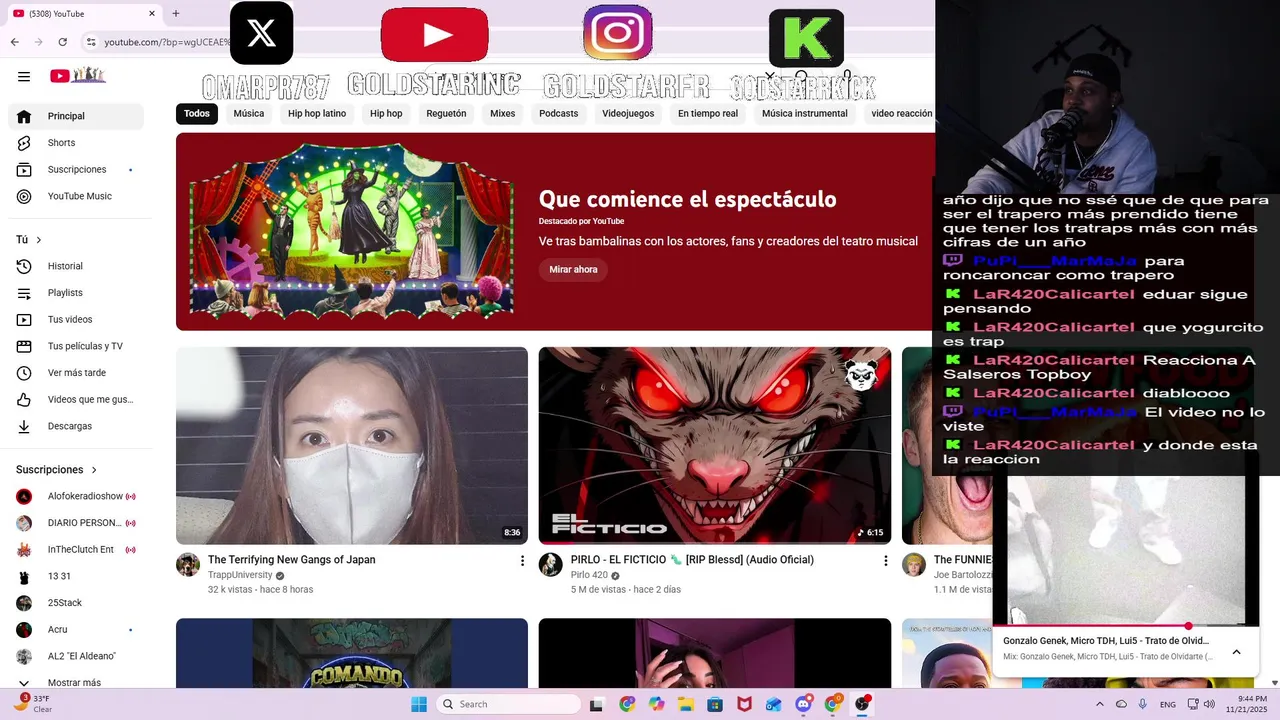Go to Principal home in sidebar

tap(76, 116)
